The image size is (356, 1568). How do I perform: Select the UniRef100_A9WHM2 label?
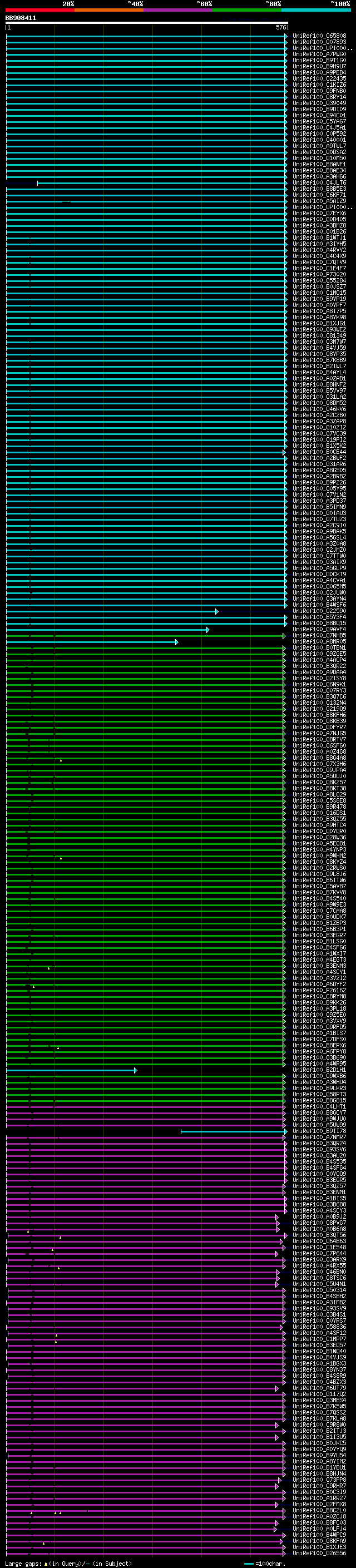(319, 856)
